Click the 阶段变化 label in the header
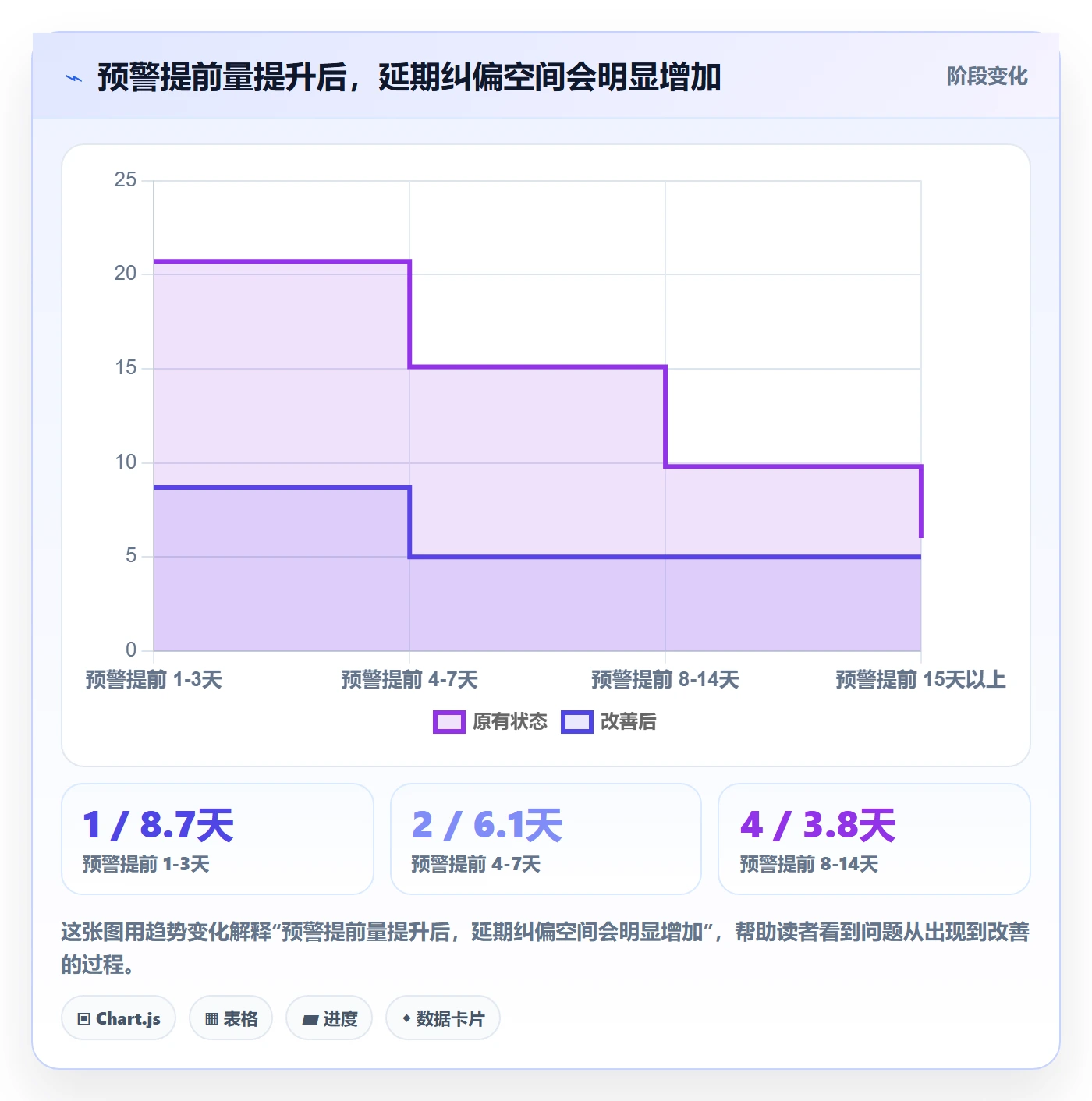The height and width of the screenshot is (1101, 1092). tap(987, 76)
